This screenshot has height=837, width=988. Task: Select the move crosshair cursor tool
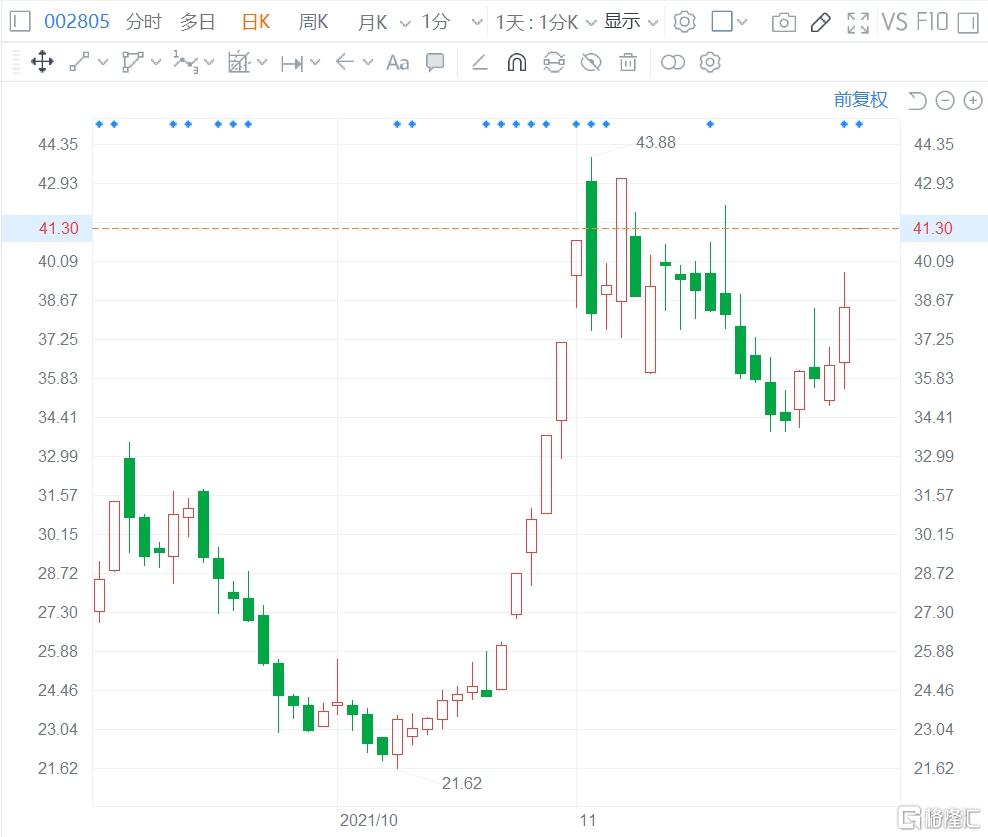click(42, 62)
